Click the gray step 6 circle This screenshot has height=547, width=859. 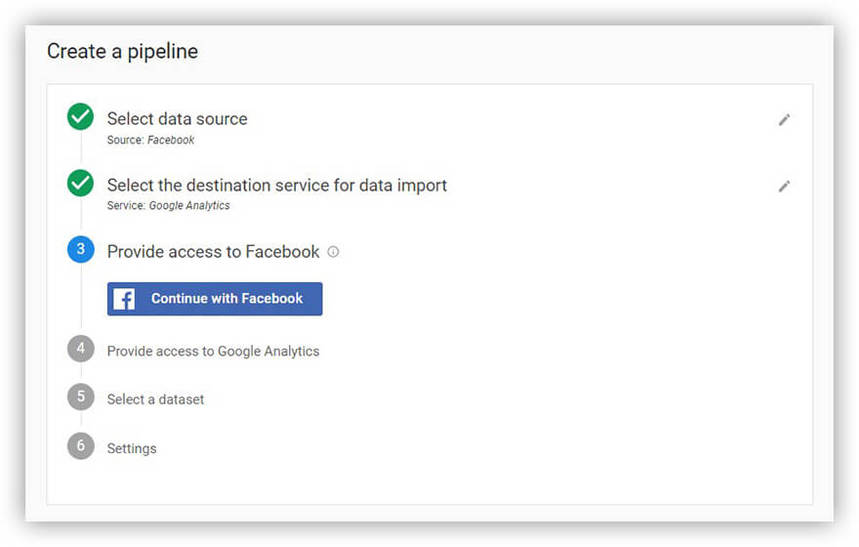(x=81, y=446)
